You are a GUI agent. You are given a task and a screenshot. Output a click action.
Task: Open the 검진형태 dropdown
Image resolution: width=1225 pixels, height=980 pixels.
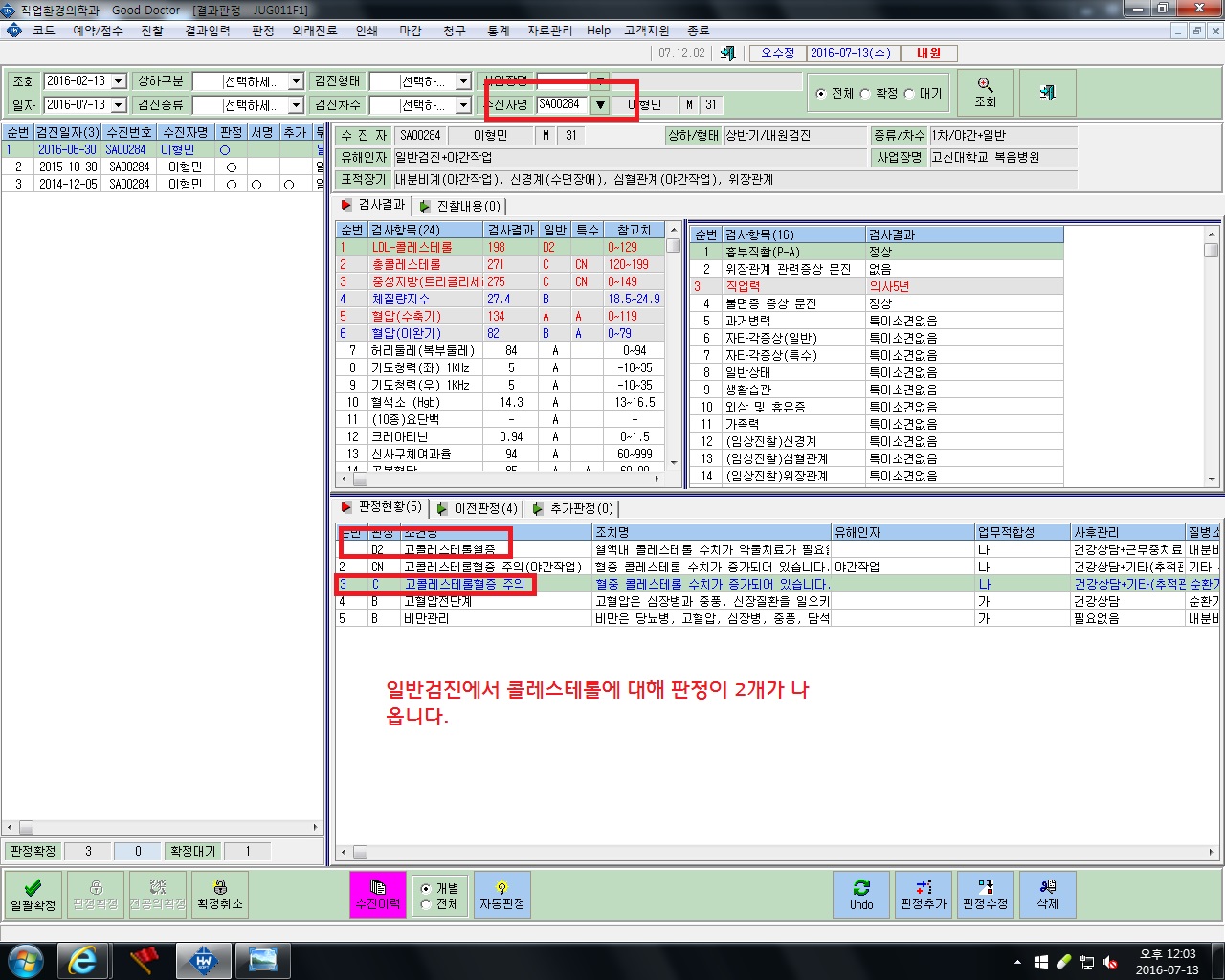coord(463,81)
